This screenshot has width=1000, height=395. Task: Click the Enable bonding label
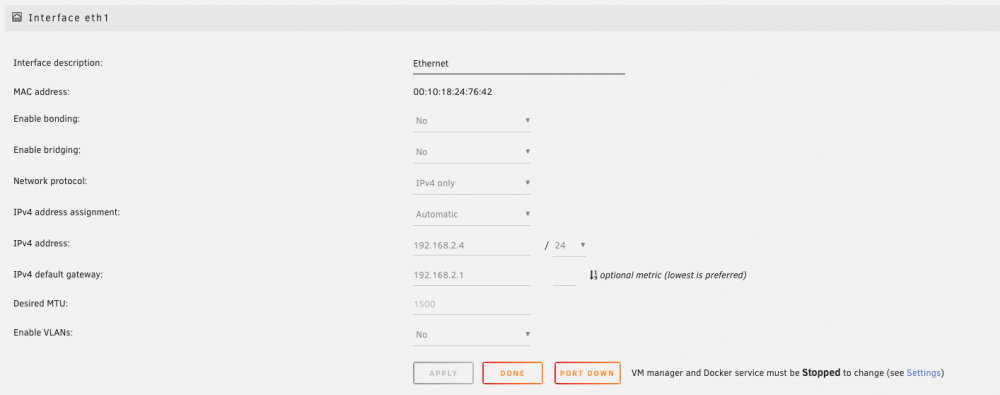pyautogui.click(x=47, y=119)
